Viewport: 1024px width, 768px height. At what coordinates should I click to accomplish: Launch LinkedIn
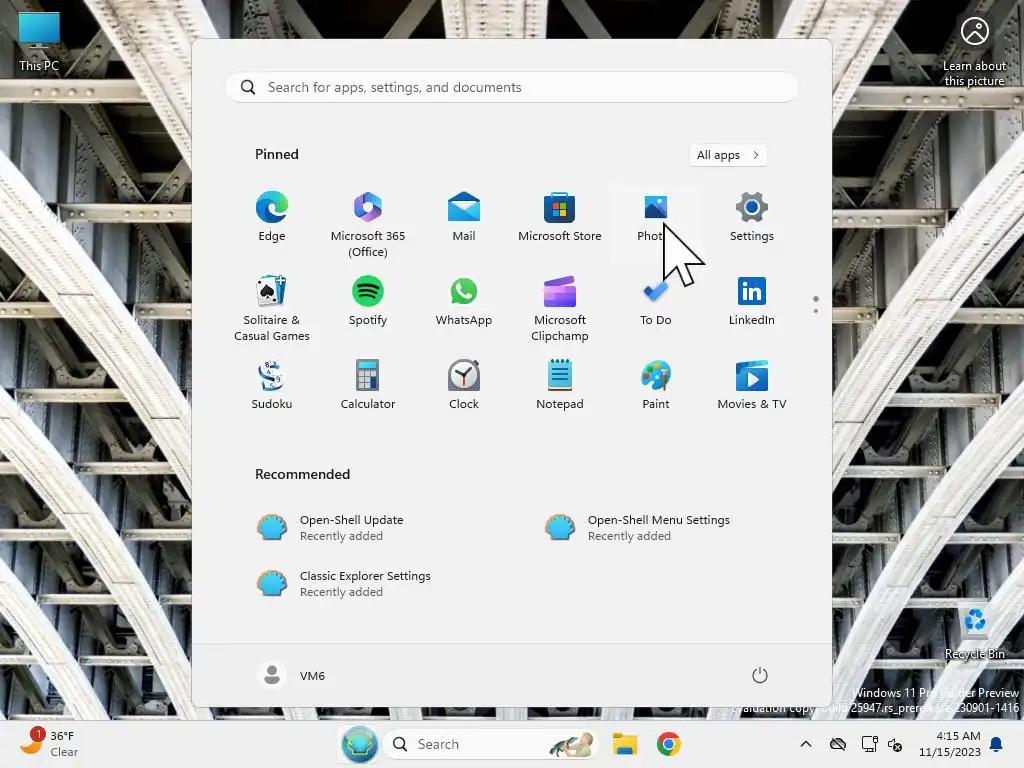tap(752, 301)
